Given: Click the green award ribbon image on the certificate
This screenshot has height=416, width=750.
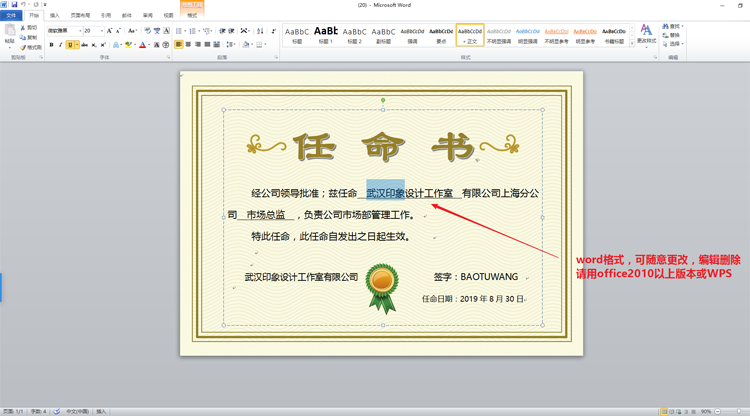Looking at the screenshot, I should [x=382, y=288].
